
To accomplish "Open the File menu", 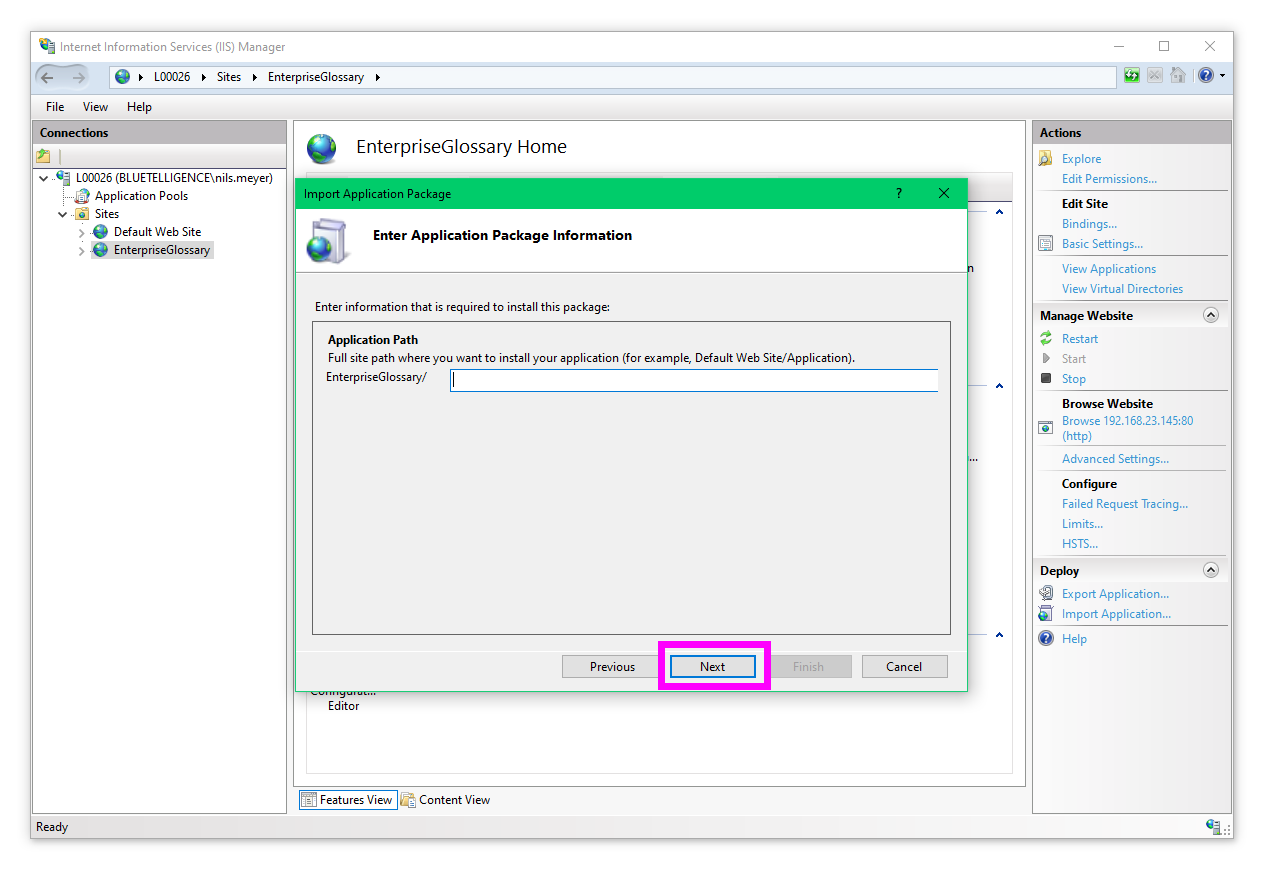I will pyautogui.click(x=55, y=107).
